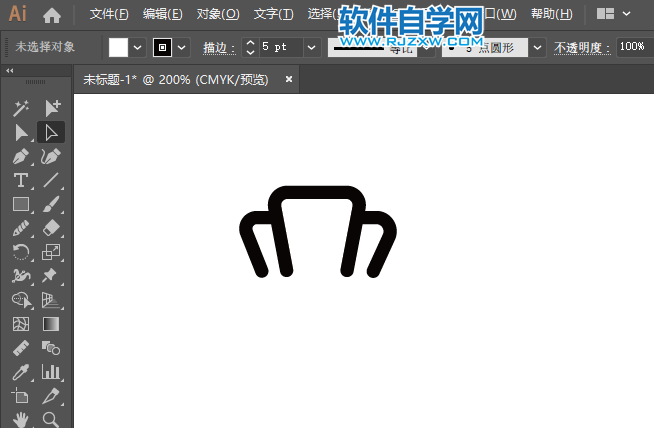Select the Gradient tool
This screenshot has height=428, width=654.
[x=51, y=324]
